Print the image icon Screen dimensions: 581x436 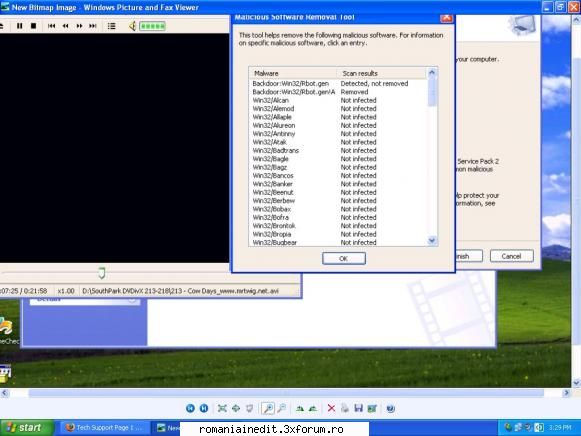point(345,408)
